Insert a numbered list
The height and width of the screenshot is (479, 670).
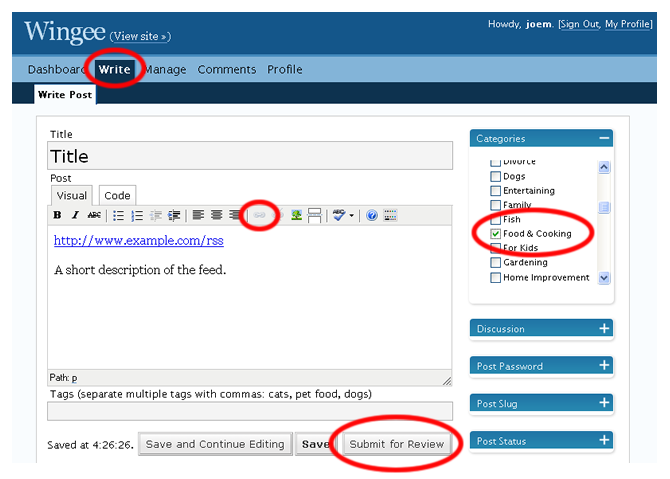click(137, 215)
